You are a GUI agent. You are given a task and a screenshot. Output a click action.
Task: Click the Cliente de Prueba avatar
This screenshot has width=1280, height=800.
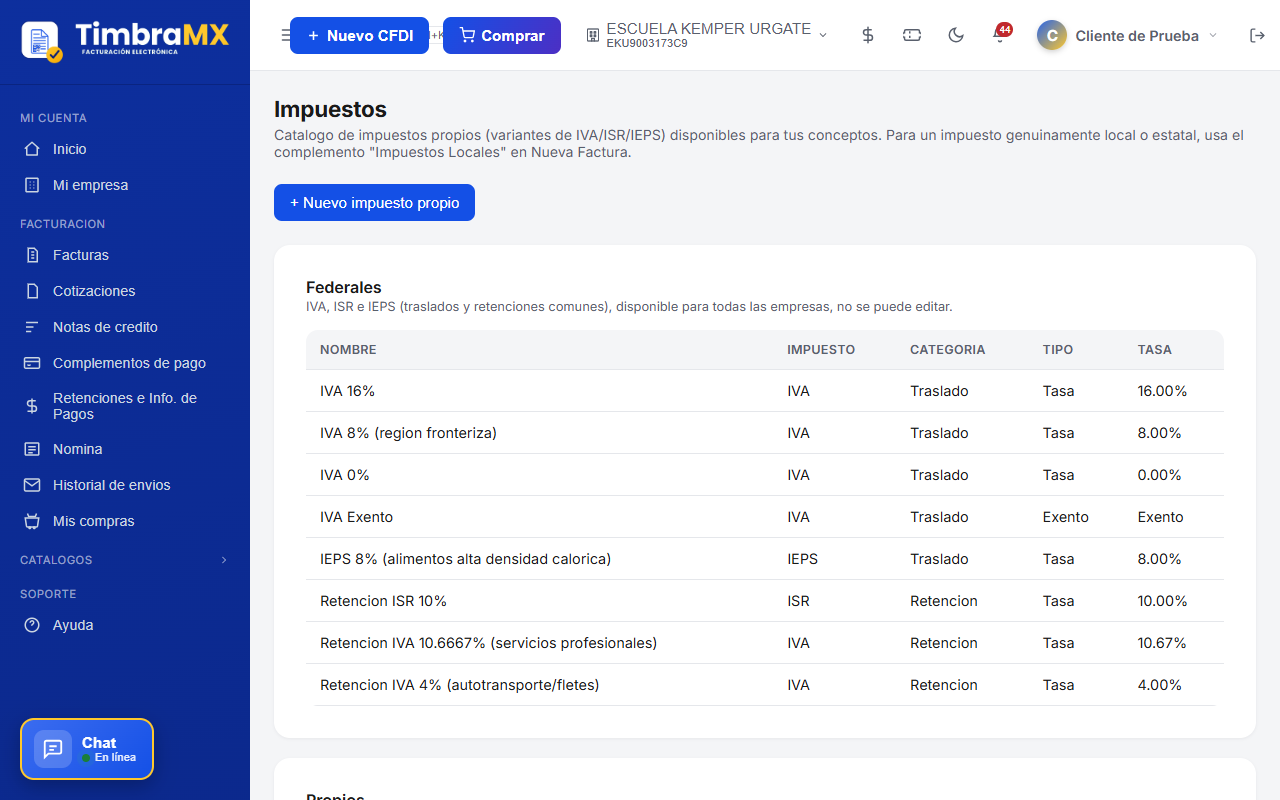coord(1051,35)
